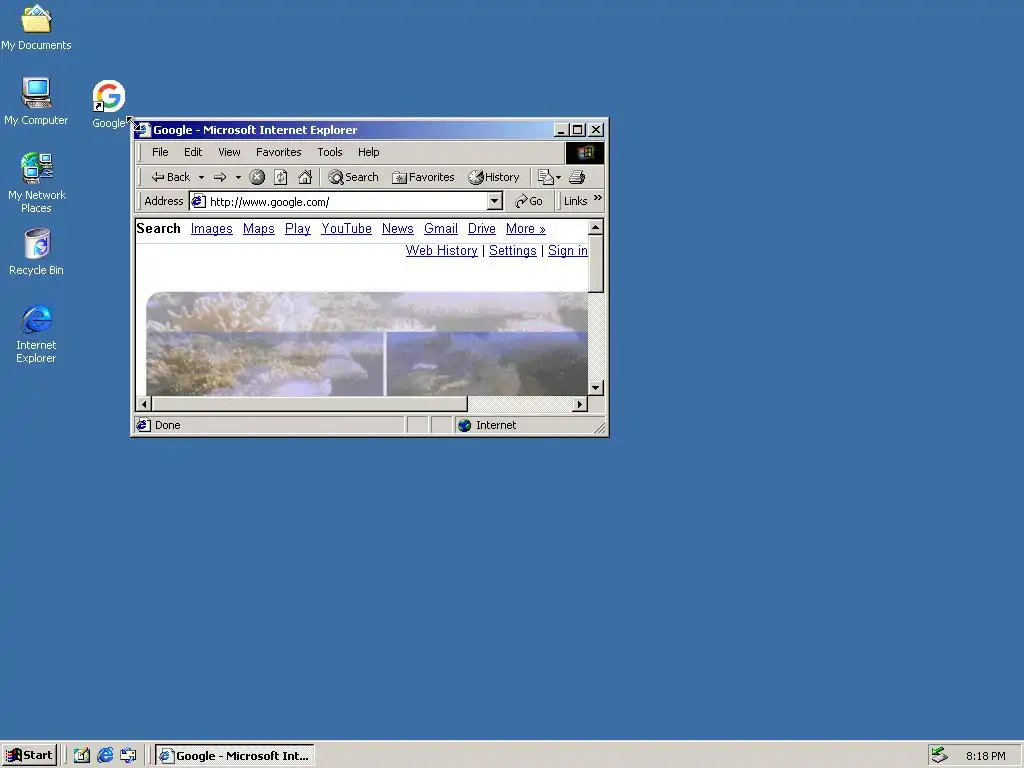
Task: Click the Google doodle image
Action: point(367,344)
